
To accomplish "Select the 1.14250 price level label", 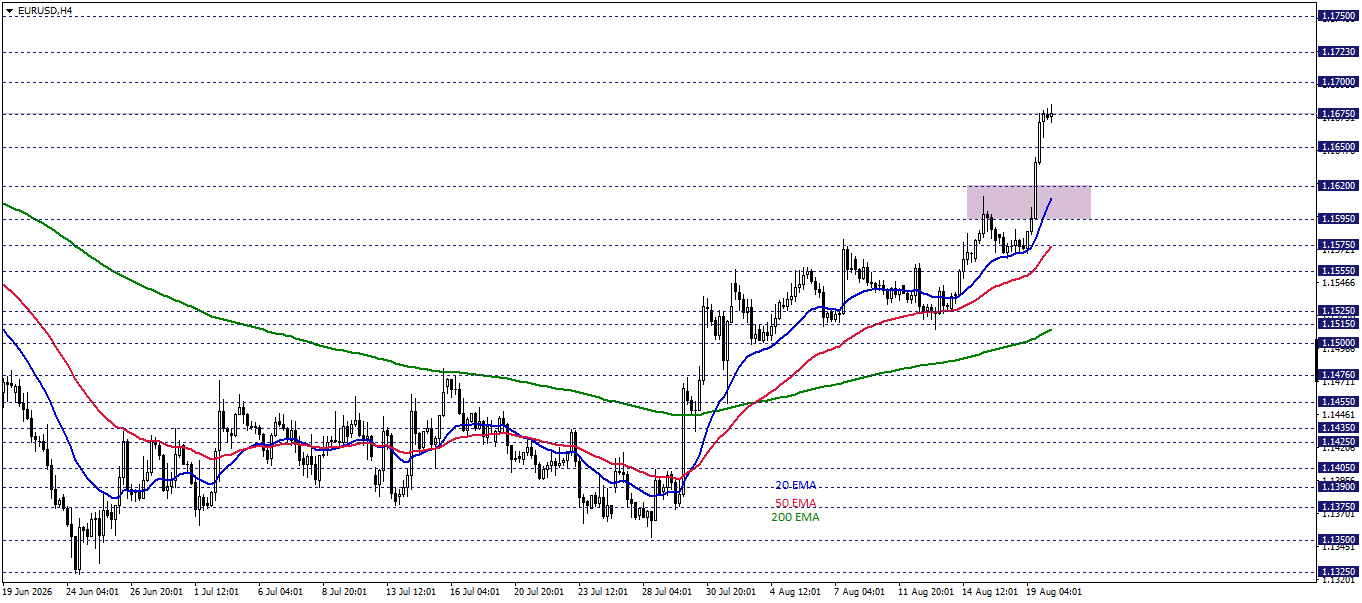I will (x=1338, y=441).
